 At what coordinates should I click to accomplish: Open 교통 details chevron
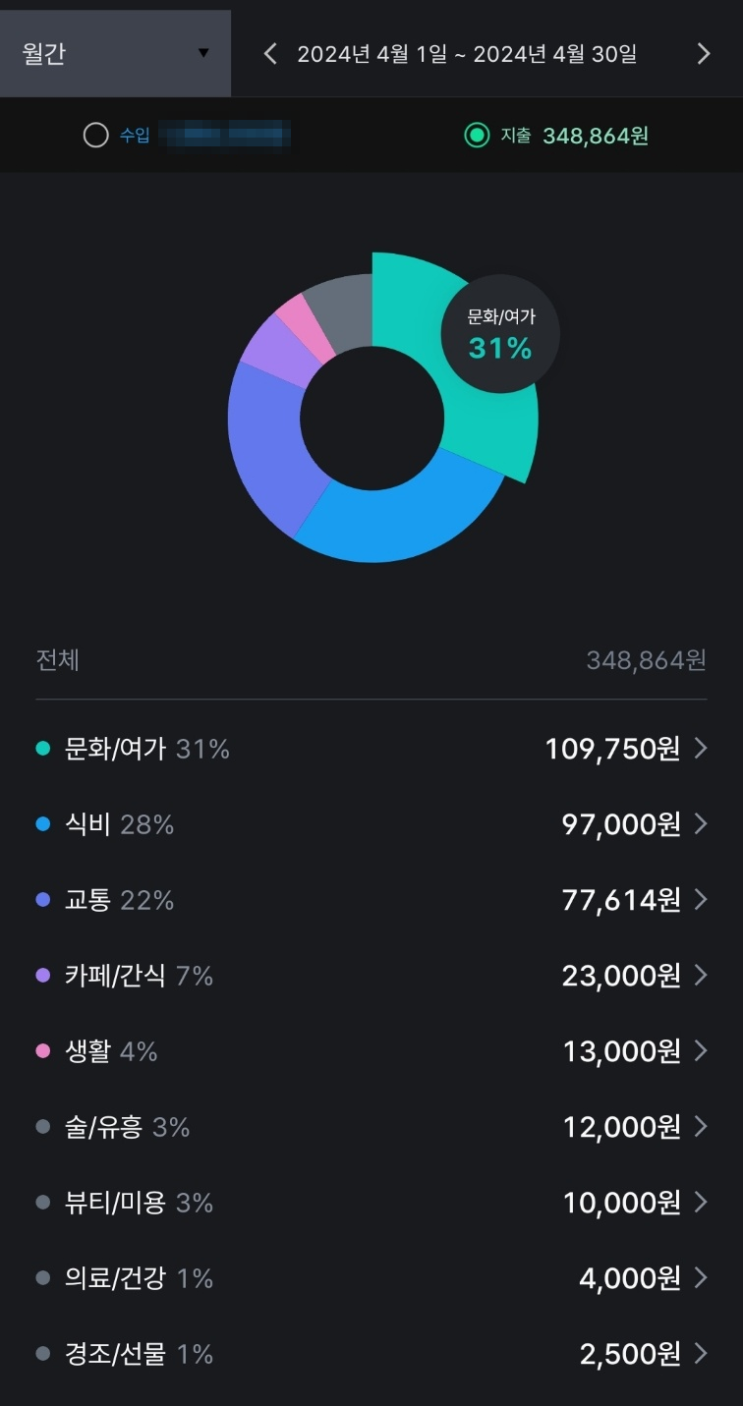click(700, 900)
